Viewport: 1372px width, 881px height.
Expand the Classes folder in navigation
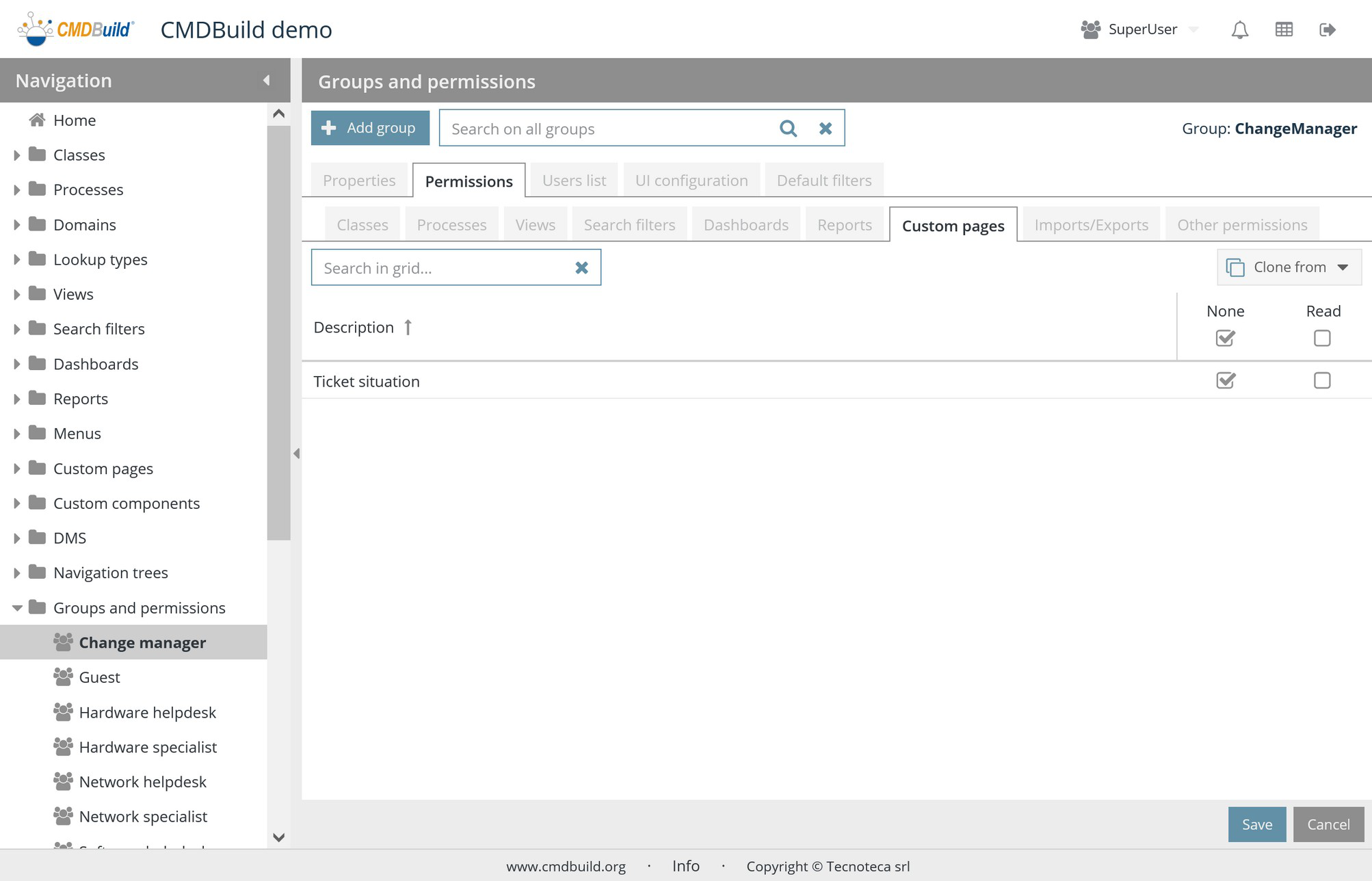point(16,155)
